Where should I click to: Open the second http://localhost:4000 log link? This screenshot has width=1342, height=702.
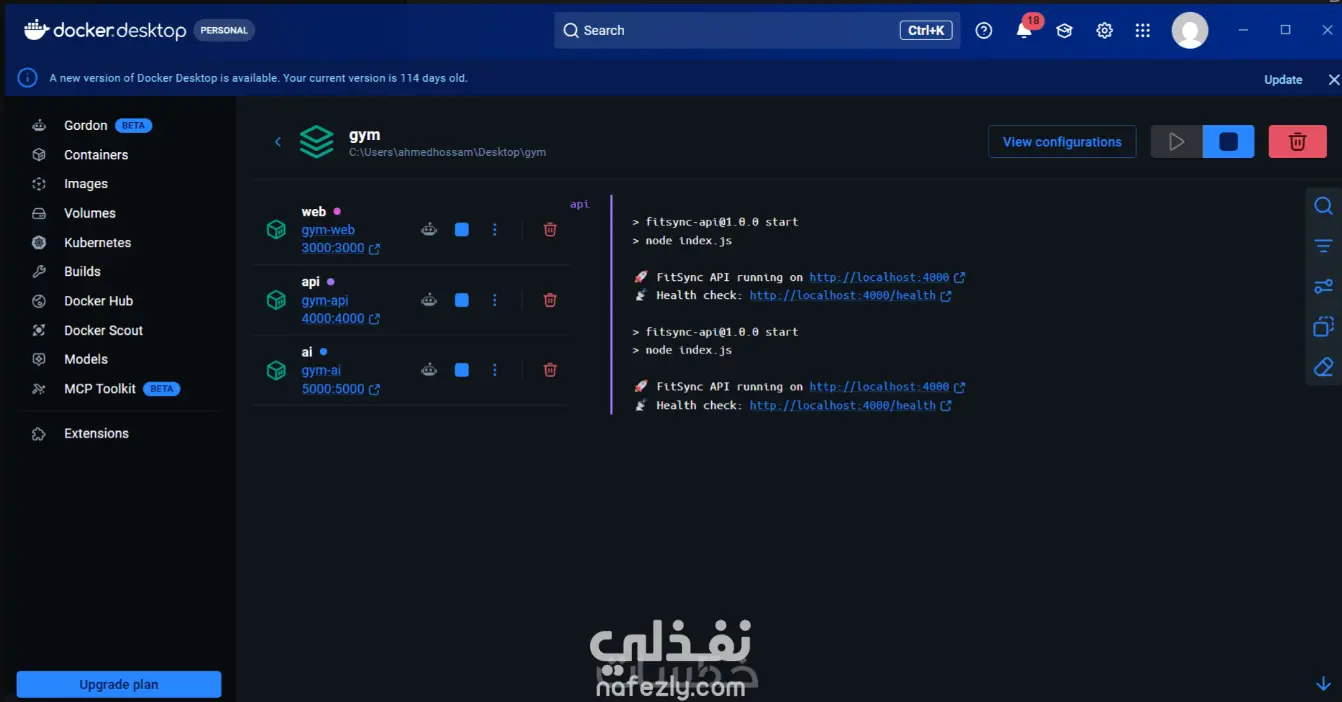pos(887,387)
